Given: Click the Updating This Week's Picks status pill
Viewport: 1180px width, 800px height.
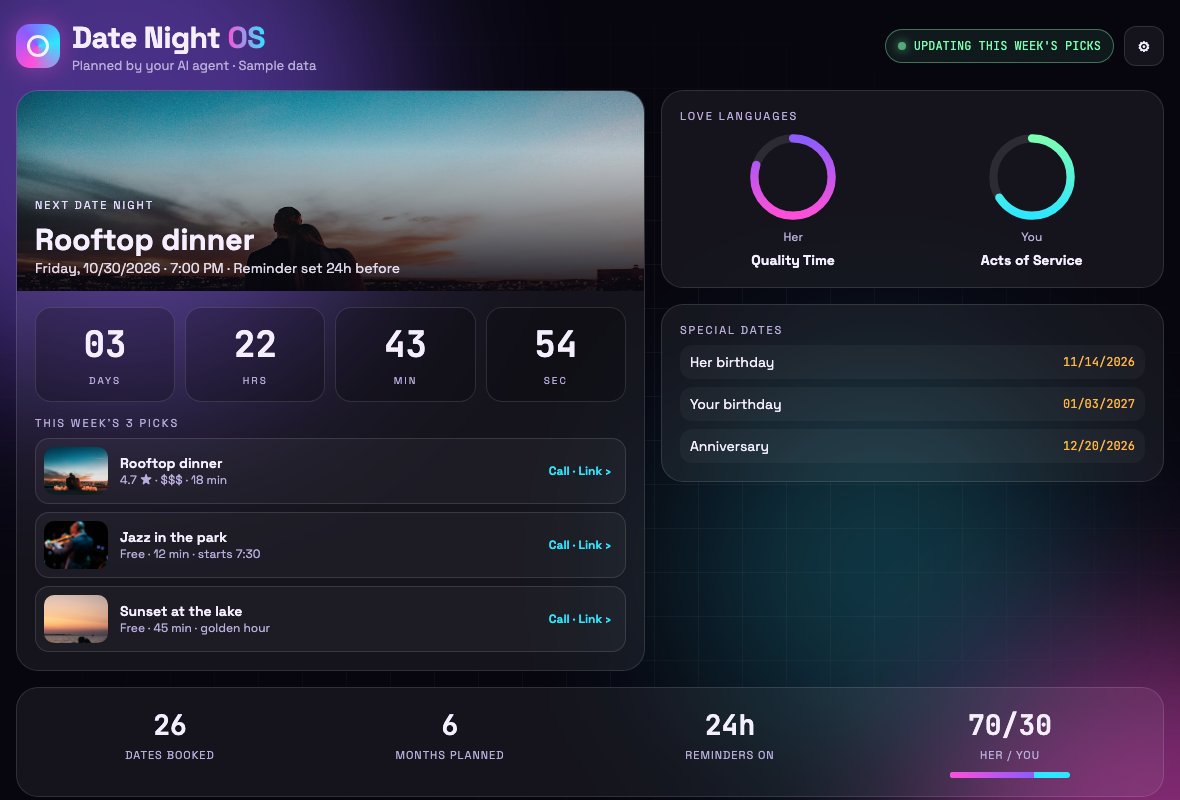Looking at the screenshot, I should (x=999, y=46).
